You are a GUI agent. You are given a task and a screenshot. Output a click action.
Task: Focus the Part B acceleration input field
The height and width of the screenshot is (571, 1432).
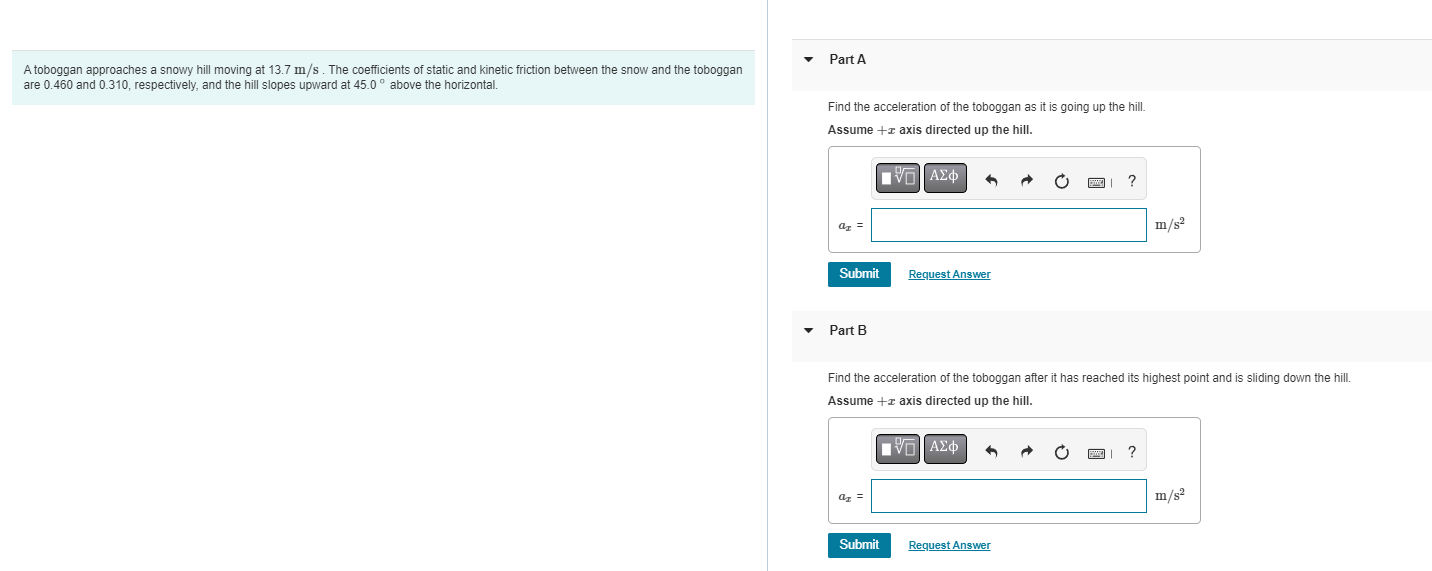pos(1008,496)
